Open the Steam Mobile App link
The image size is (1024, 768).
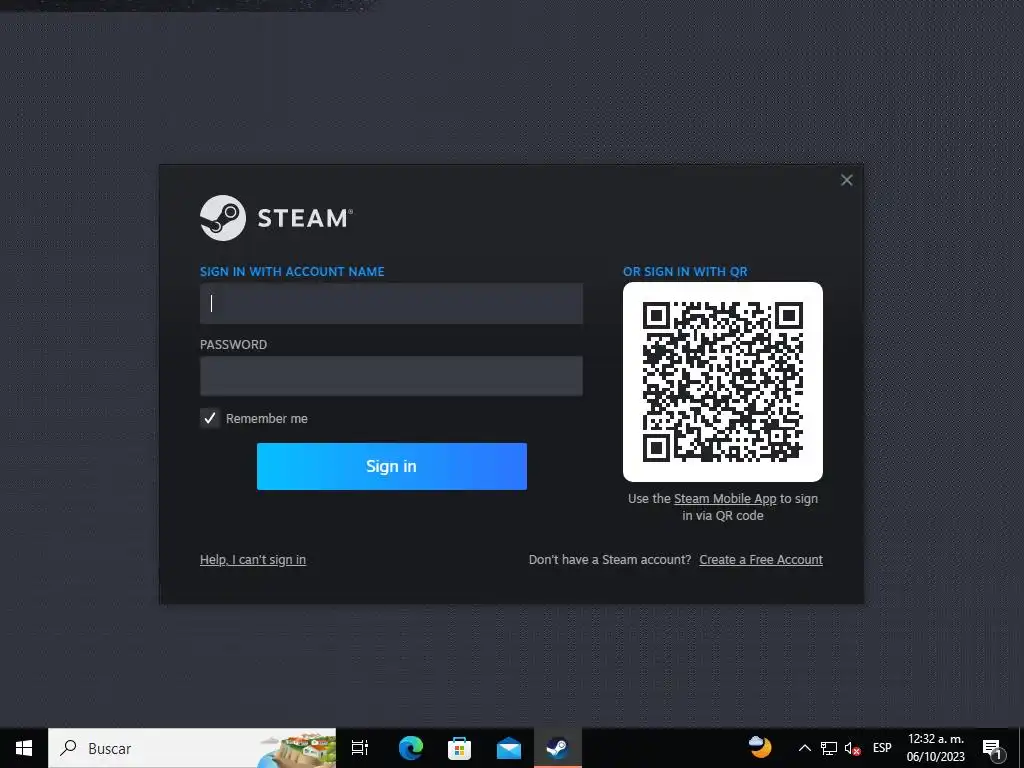[x=725, y=499]
